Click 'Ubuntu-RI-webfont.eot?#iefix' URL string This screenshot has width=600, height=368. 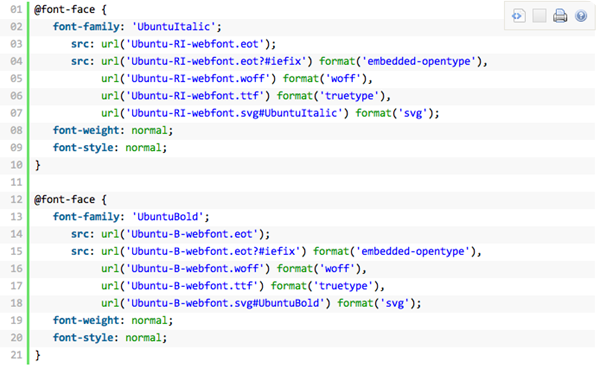pyautogui.click(x=218, y=61)
